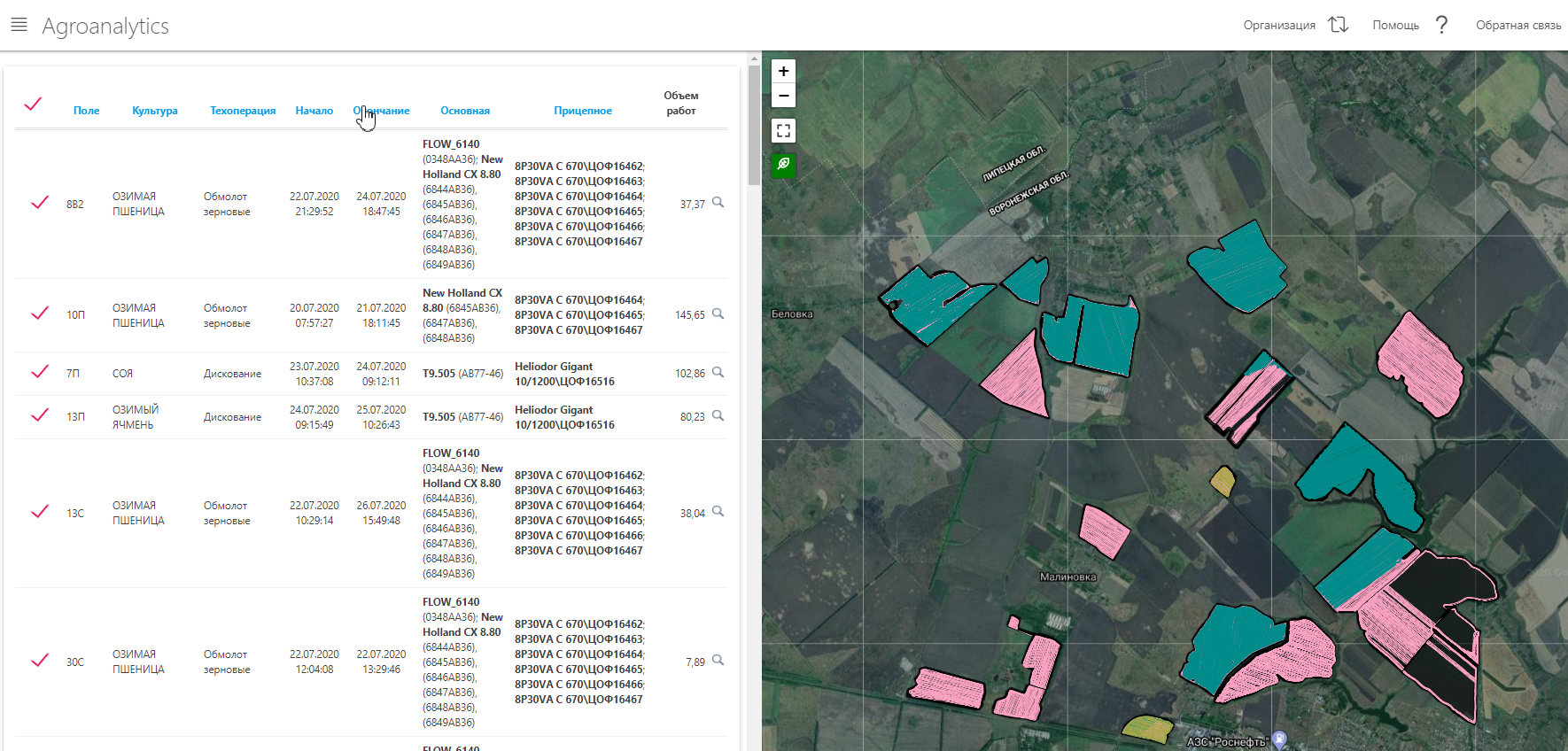This screenshot has height=751, width=1568.
Task: Zoom in on the map
Action: [x=783, y=72]
